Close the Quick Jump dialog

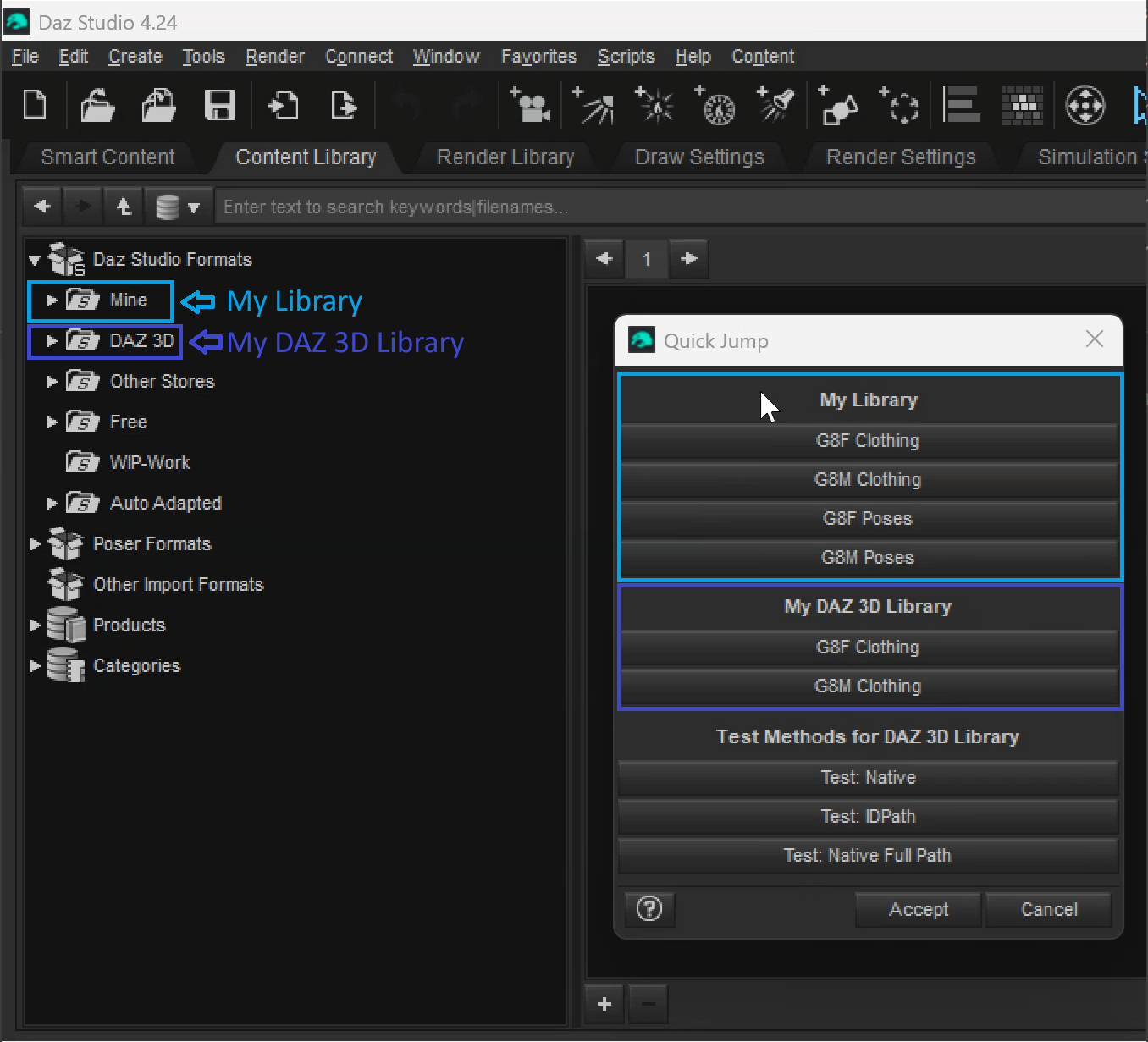click(x=1095, y=339)
